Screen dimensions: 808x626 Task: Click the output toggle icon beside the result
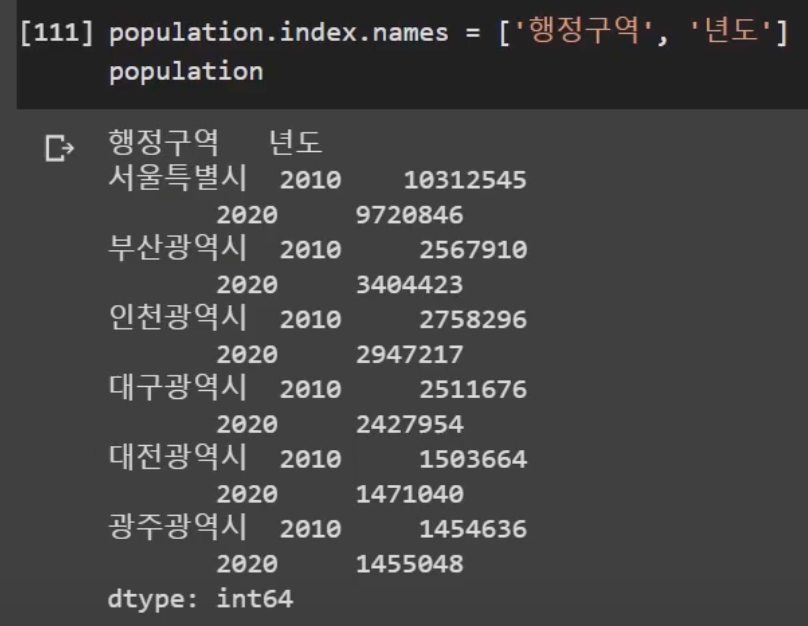(x=60, y=148)
